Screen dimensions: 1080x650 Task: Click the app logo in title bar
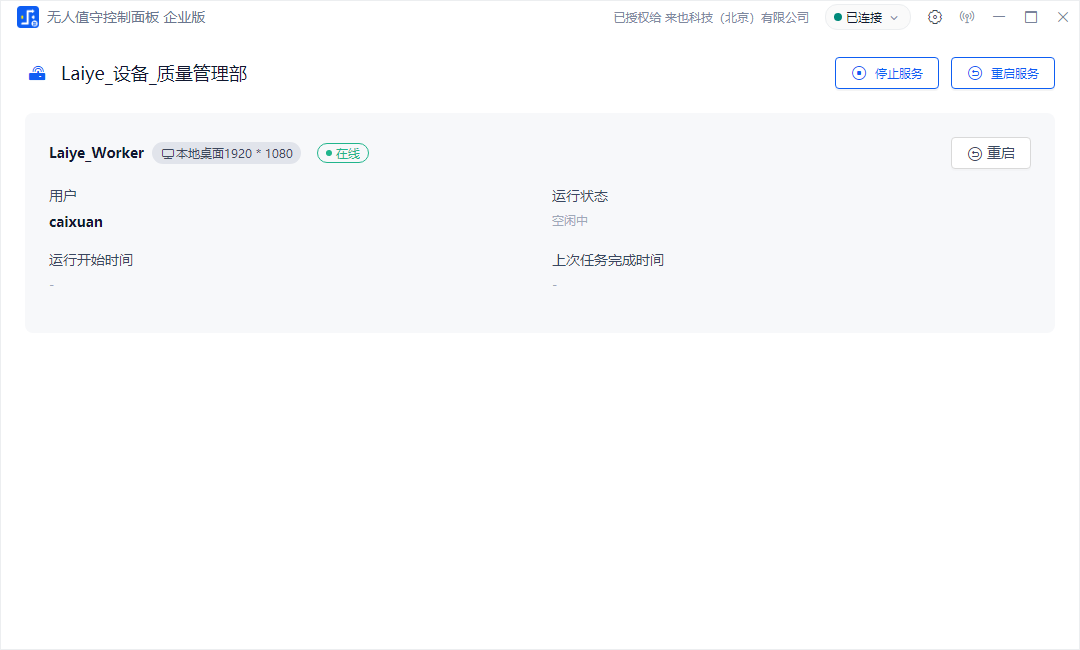pos(27,17)
